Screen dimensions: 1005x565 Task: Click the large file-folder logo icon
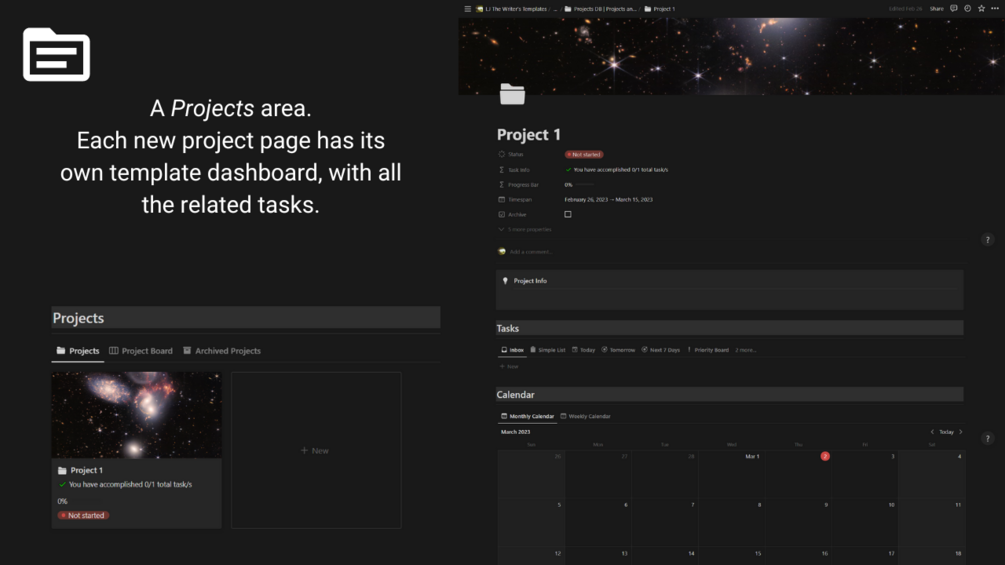pos(56,54)
